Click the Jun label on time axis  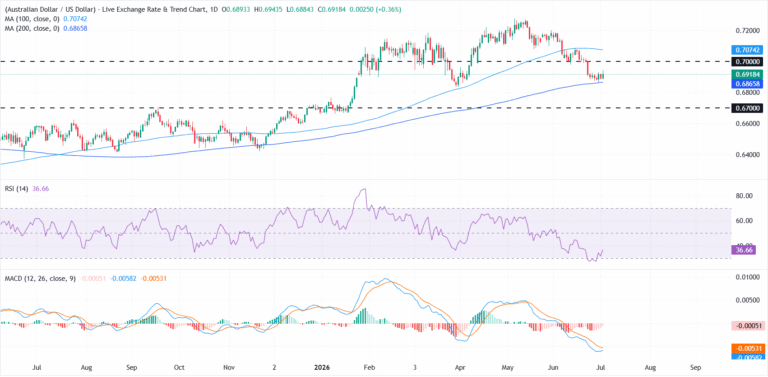tap(553, 367)
